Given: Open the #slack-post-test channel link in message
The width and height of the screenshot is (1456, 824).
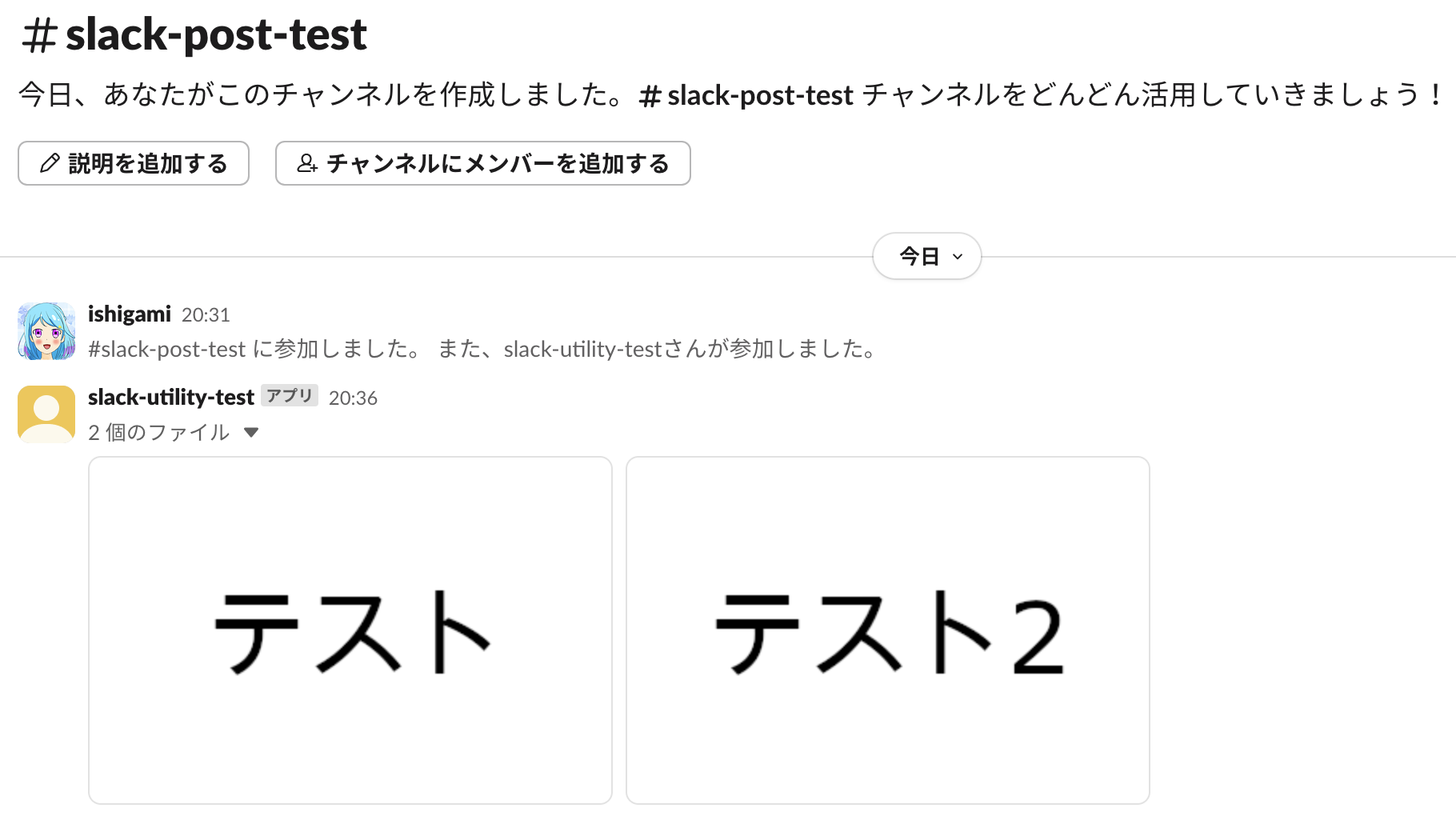Looking at the screenshot, I should tap(164, 348).
